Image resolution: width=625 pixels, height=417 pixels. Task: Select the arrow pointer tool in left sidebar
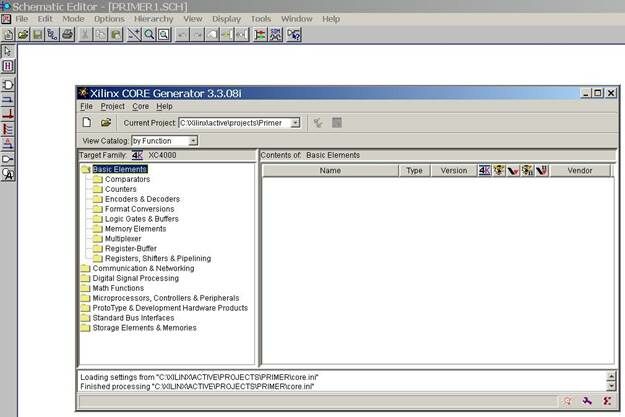pos(8,51)
